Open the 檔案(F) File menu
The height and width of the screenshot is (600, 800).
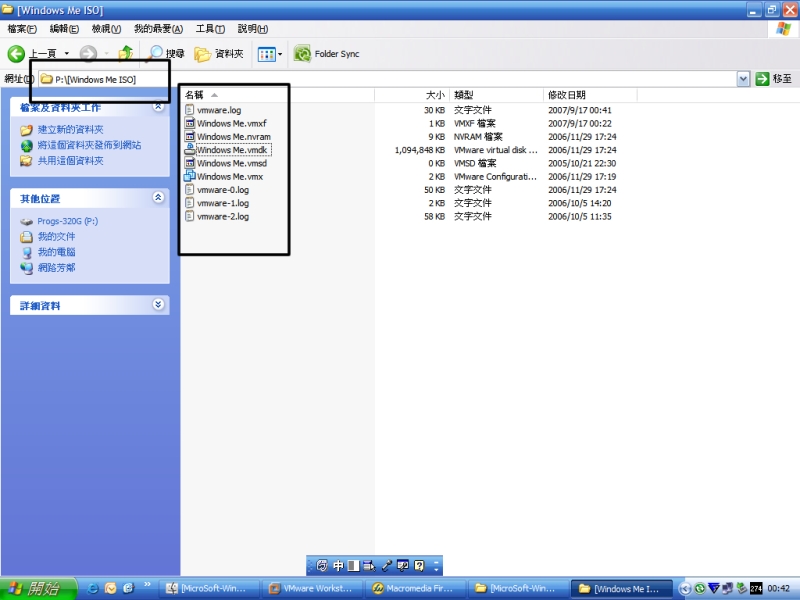22,29
